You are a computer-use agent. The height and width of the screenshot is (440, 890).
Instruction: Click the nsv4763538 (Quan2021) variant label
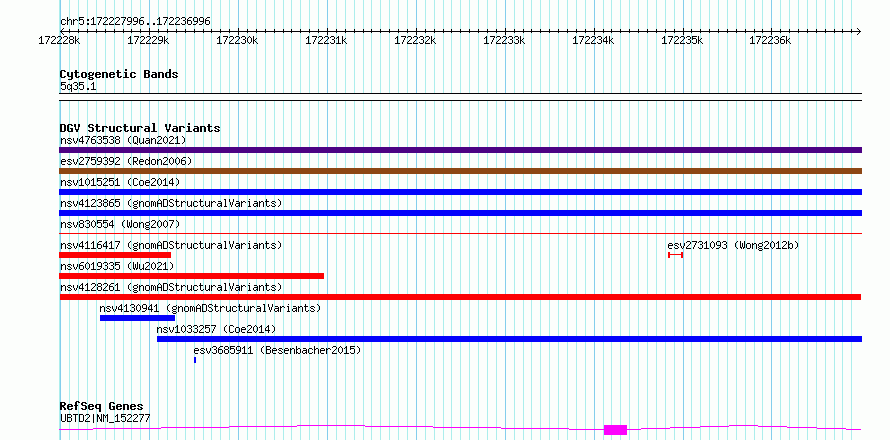click(123, 140)
